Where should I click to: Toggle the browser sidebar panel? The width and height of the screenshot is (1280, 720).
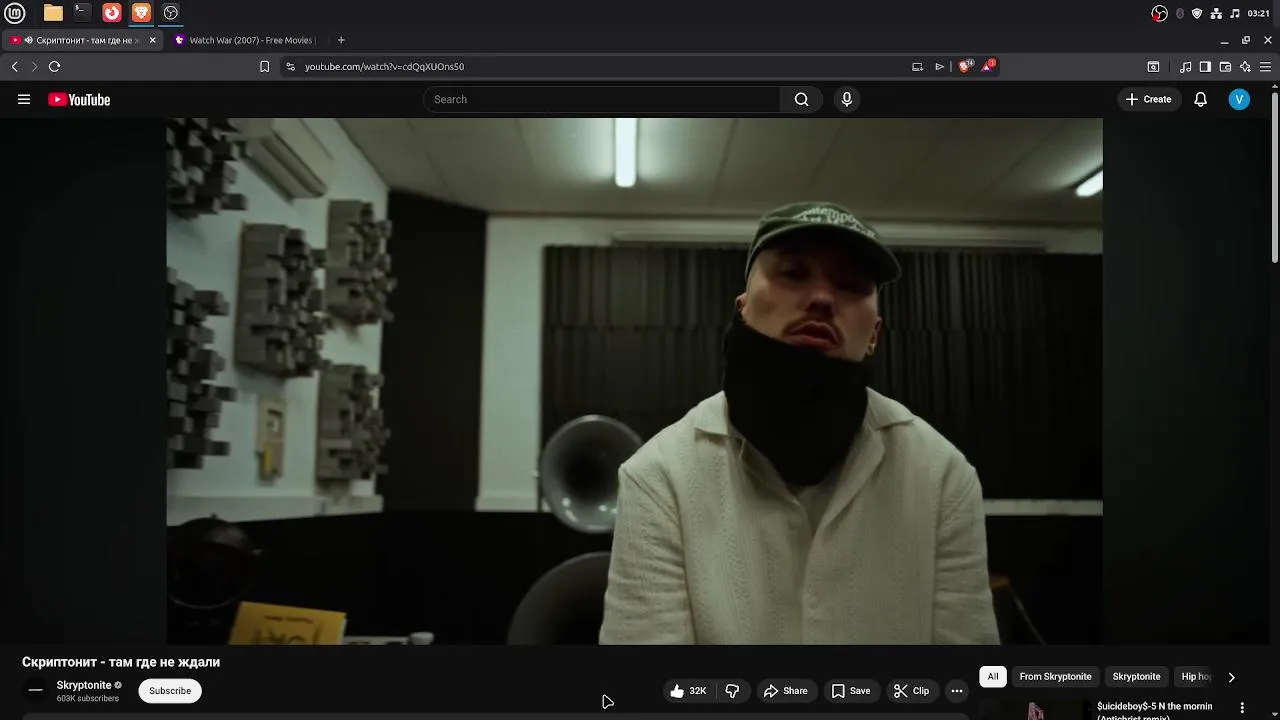click(x=1205, y=66)
